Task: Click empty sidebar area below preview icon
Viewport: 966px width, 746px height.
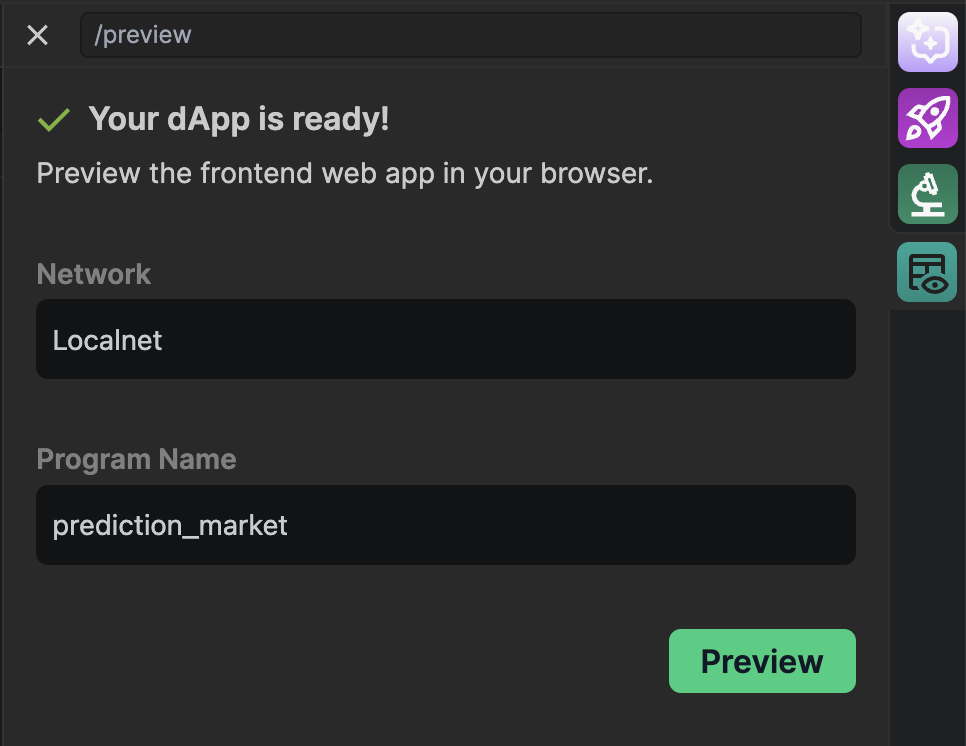Action: point(928,520)
